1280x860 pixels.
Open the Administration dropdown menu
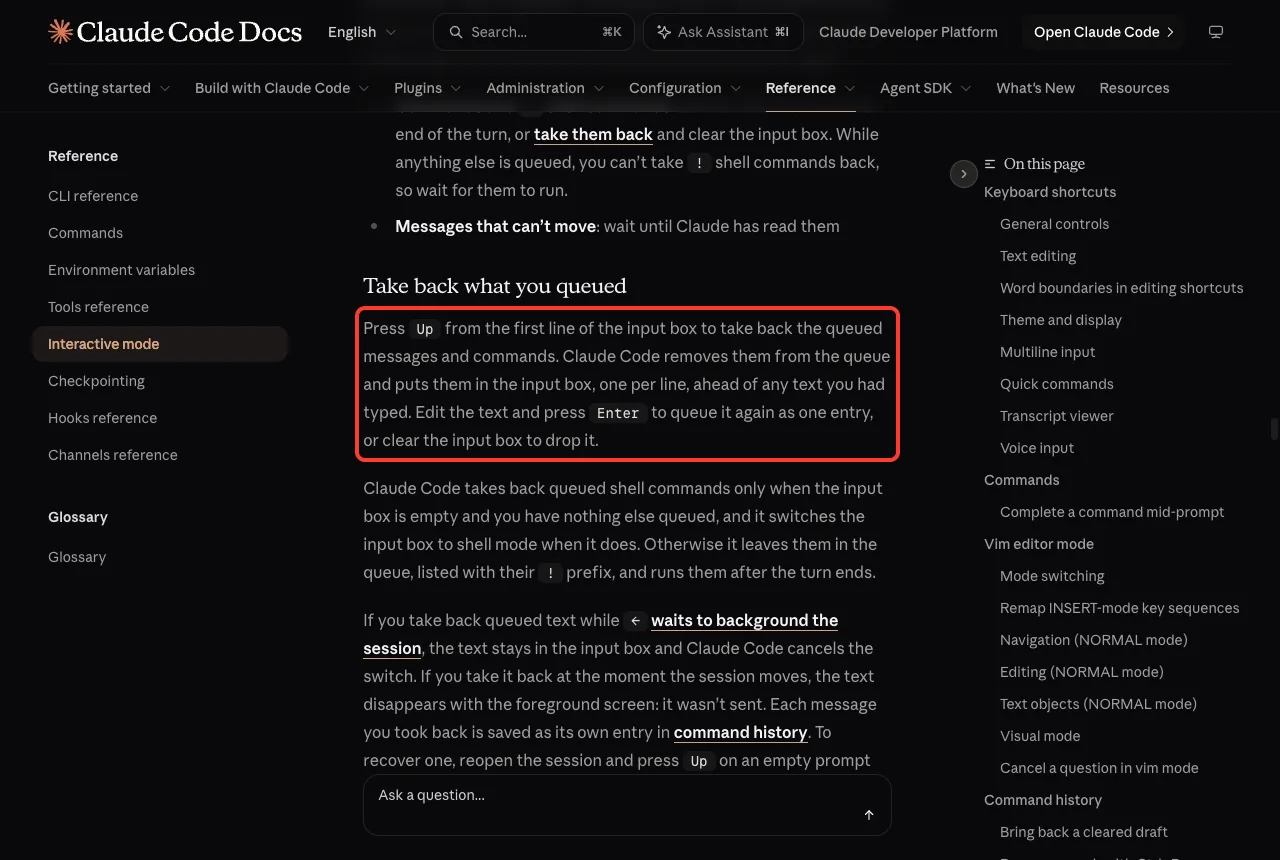pos(545,88)
